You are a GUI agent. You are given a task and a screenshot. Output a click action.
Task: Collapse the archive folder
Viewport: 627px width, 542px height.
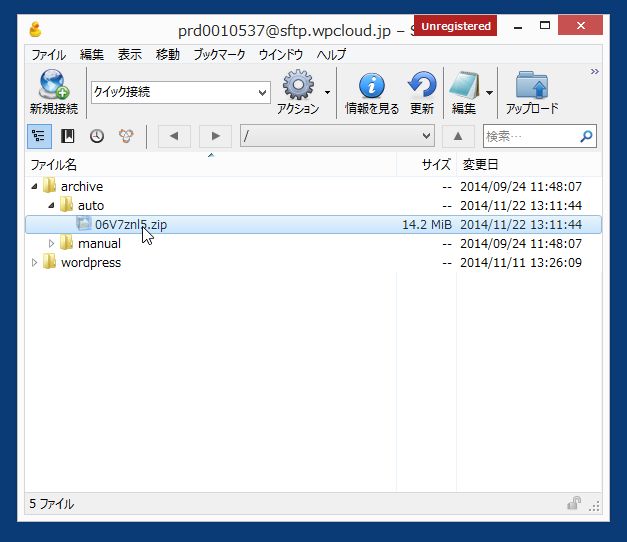pyautogui.click(x=35, y=186)
